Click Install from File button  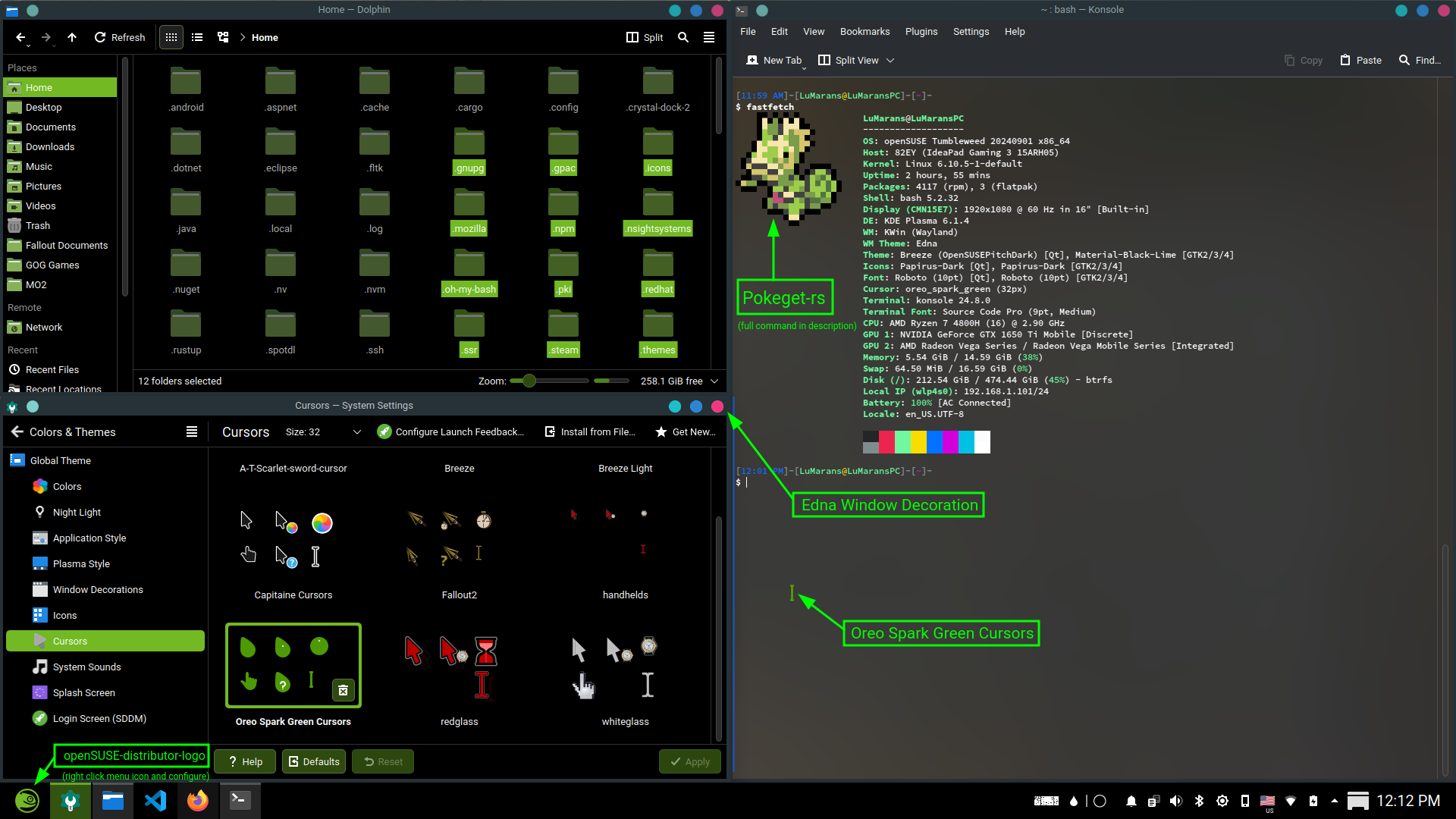(590, 431)
